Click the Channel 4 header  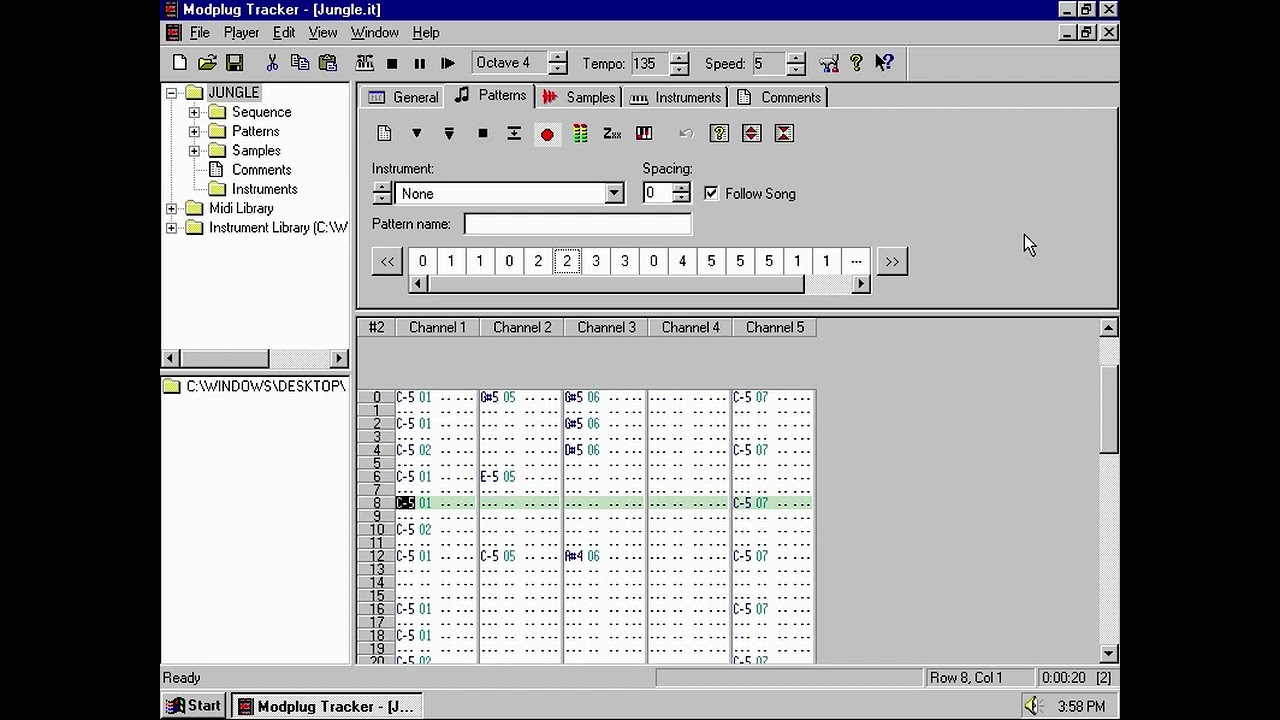tap(690, 327)
